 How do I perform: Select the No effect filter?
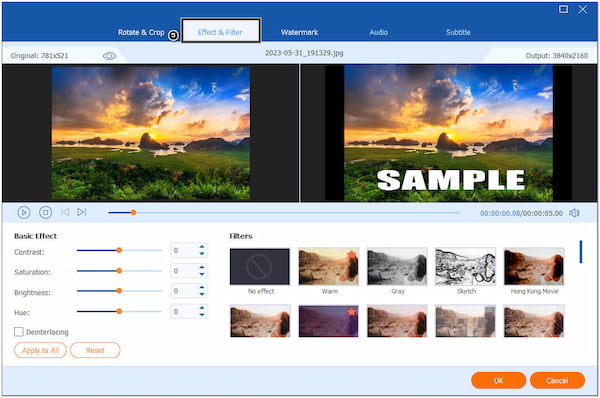(x=260, y=267)
